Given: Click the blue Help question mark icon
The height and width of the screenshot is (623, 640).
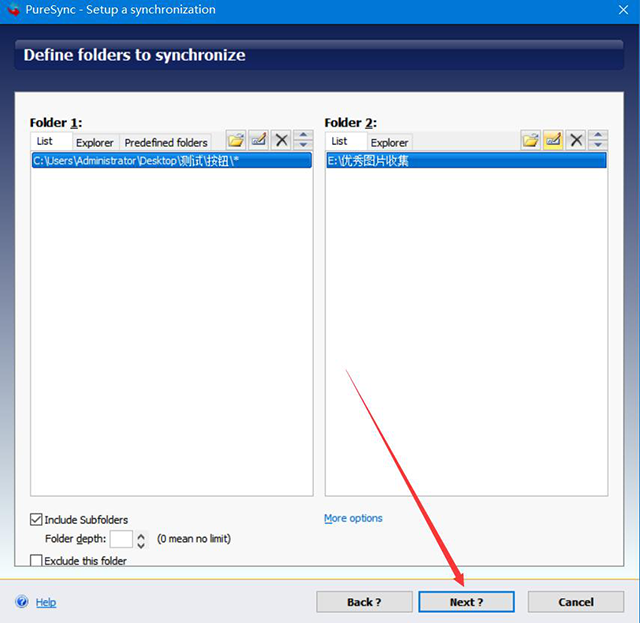Looking at the screenshot, I should (22, 601).
